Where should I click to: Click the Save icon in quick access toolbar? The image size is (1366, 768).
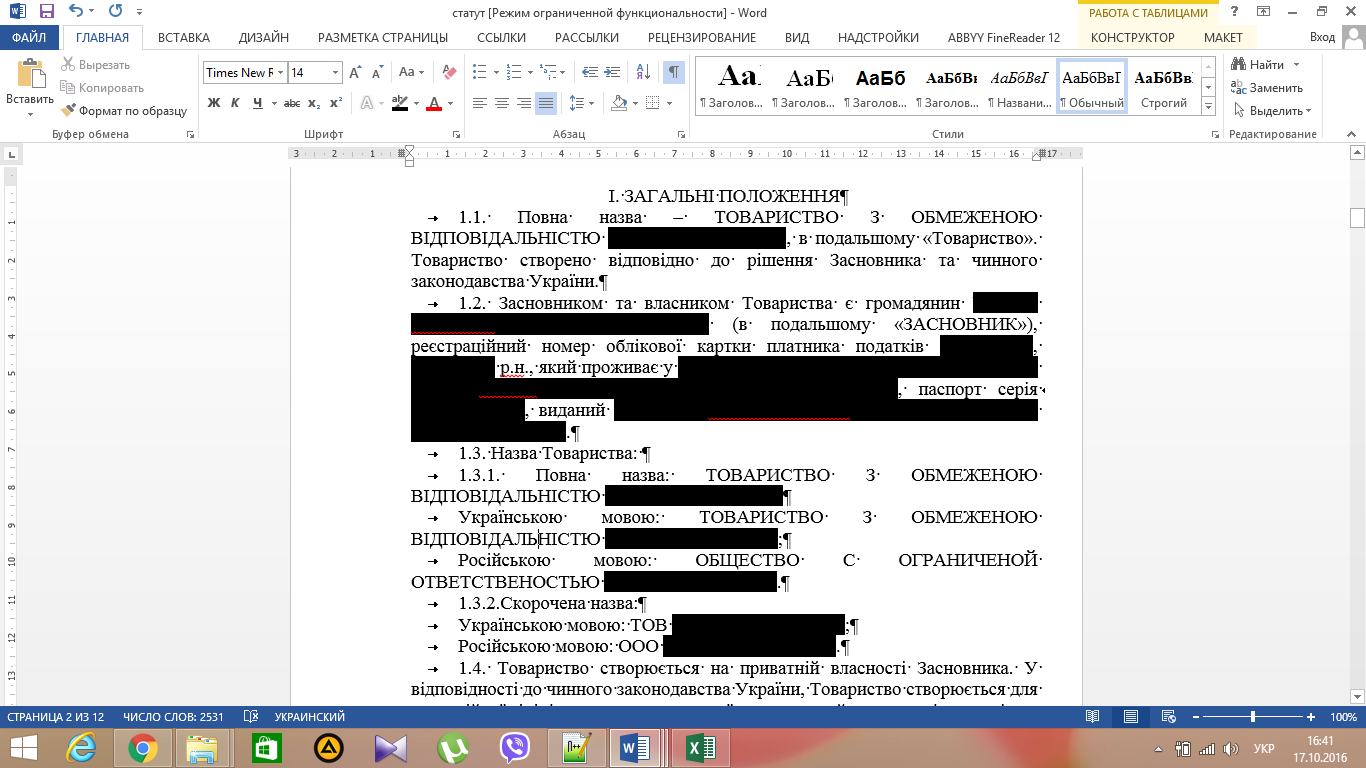click(x=47, y=12)
